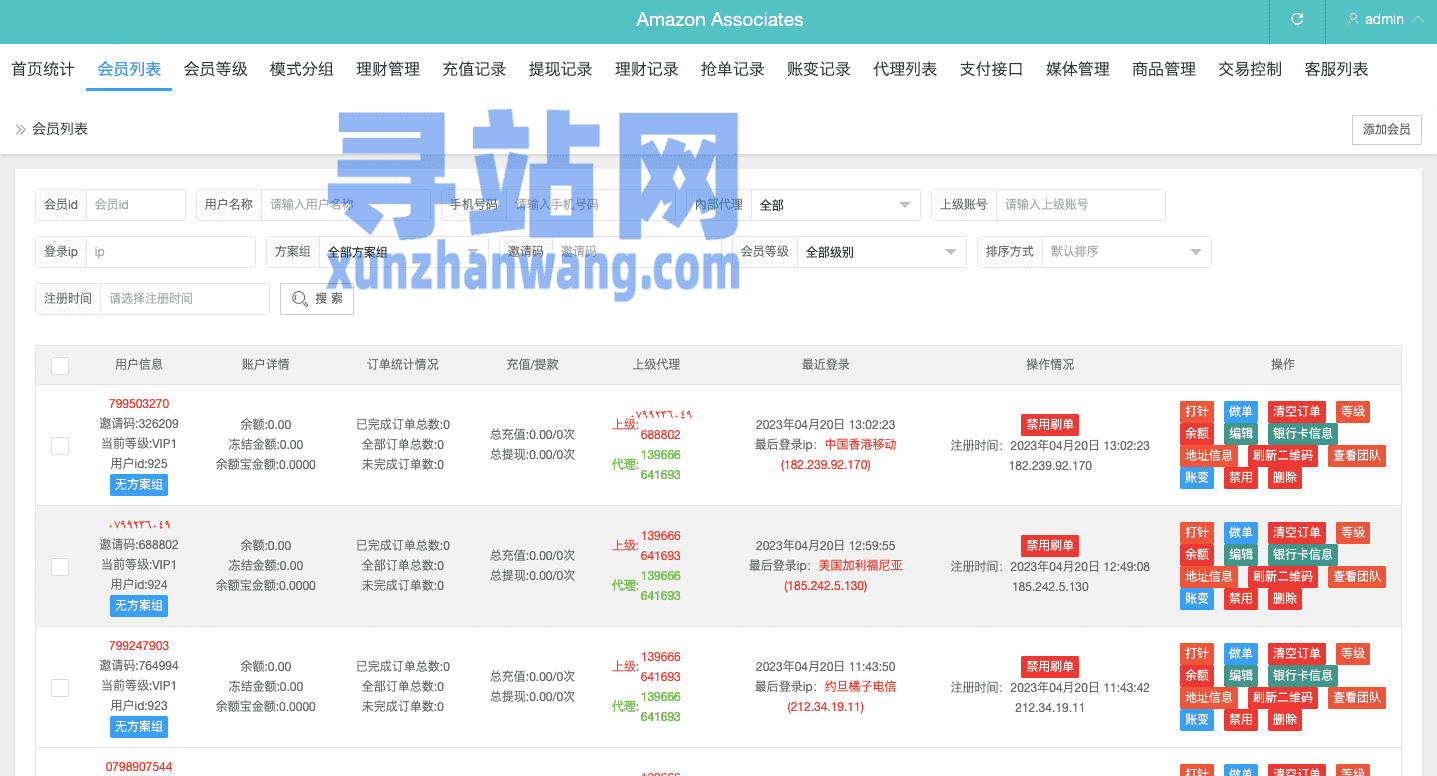Go to the 理财记录 tab
Screen dimensions: 1437x776
pyautogui.click(x=646, y=69)
